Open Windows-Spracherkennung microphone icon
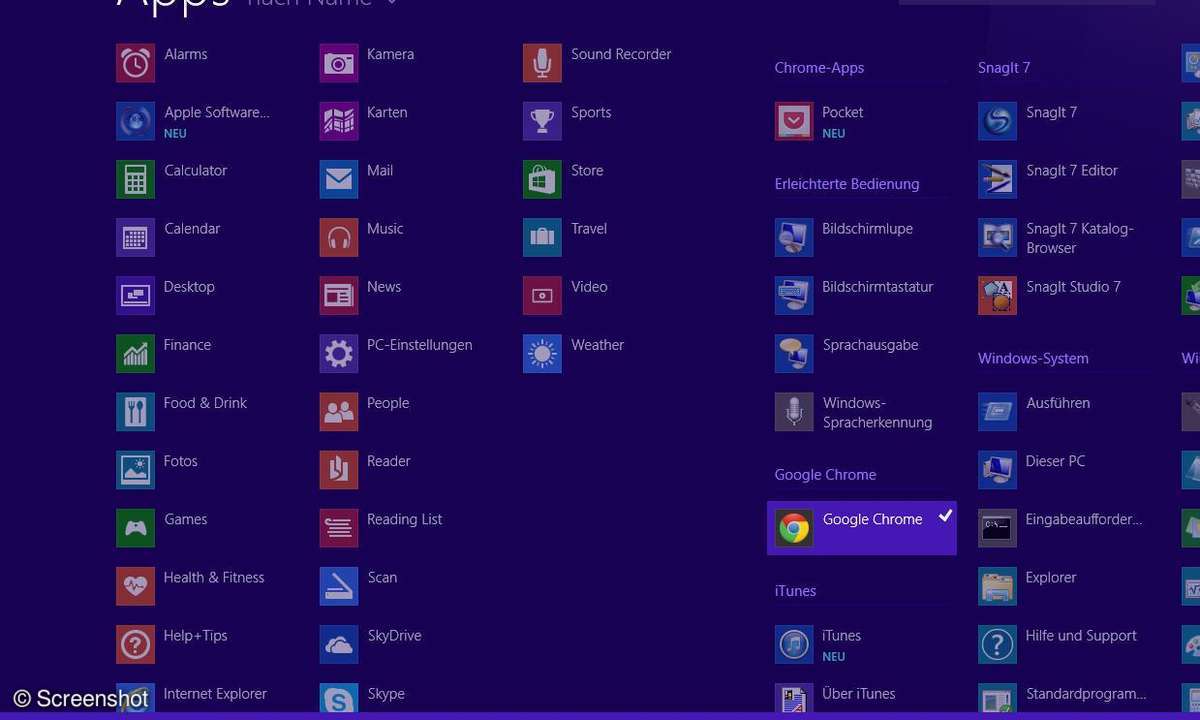 click(x=794, y=411)
